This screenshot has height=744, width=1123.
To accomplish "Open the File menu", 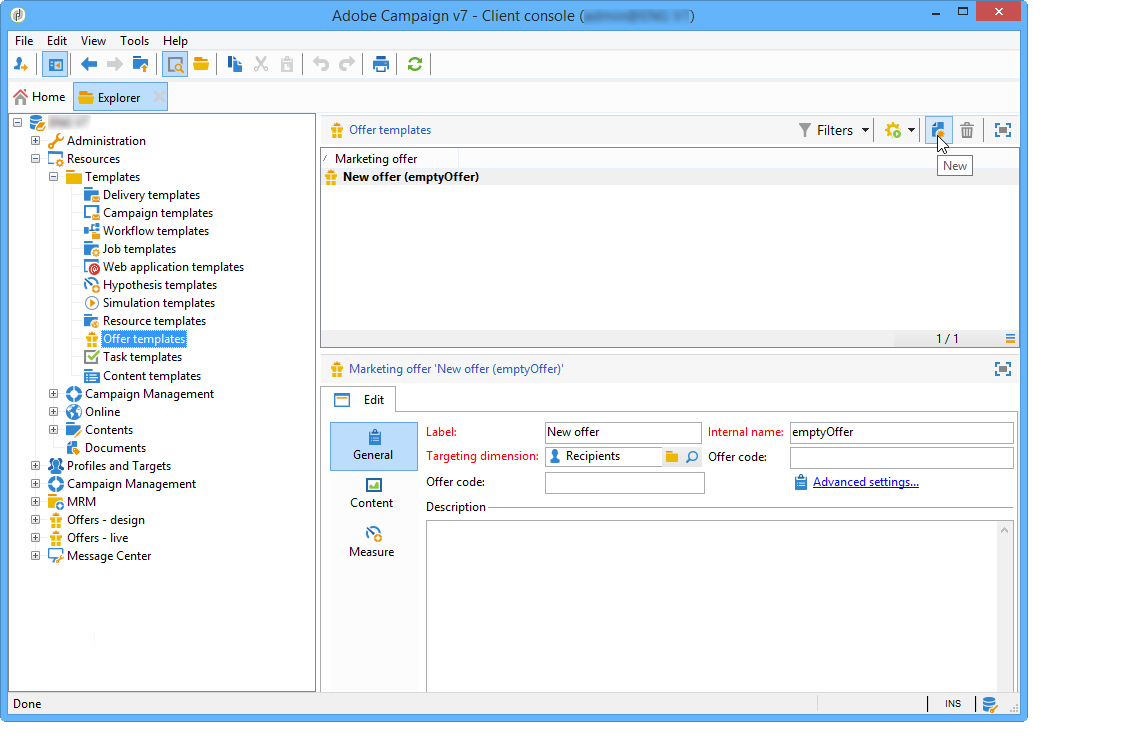I will coord(24,41).
